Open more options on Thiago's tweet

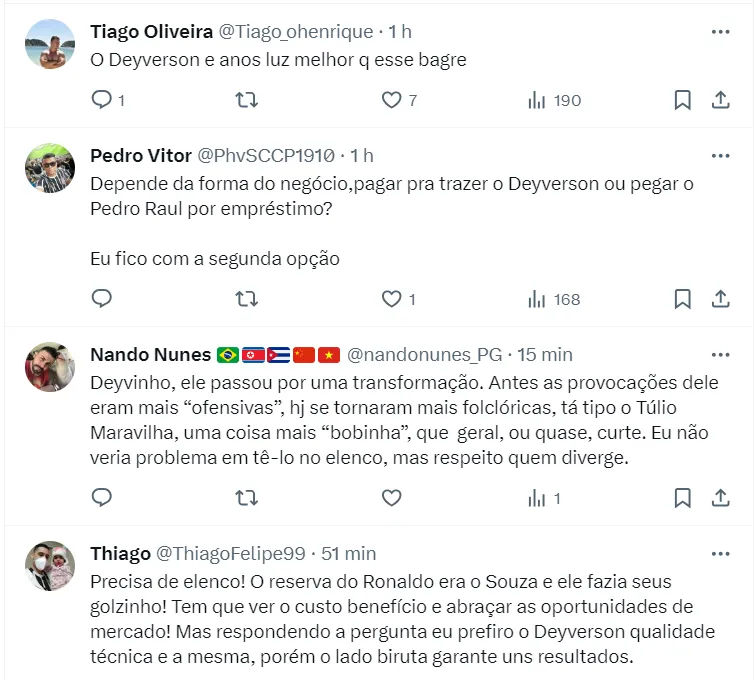720,553
